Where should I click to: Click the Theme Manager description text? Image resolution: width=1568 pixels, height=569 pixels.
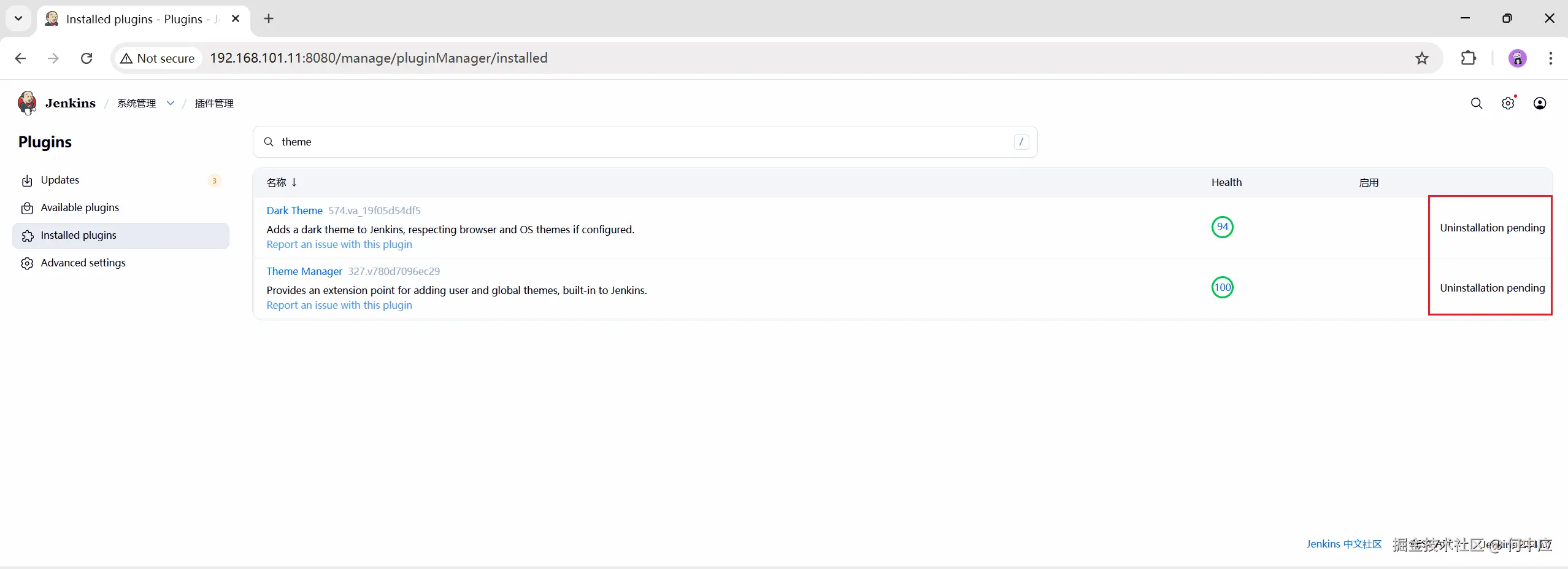pyautogui.click(x=456, y=290)
